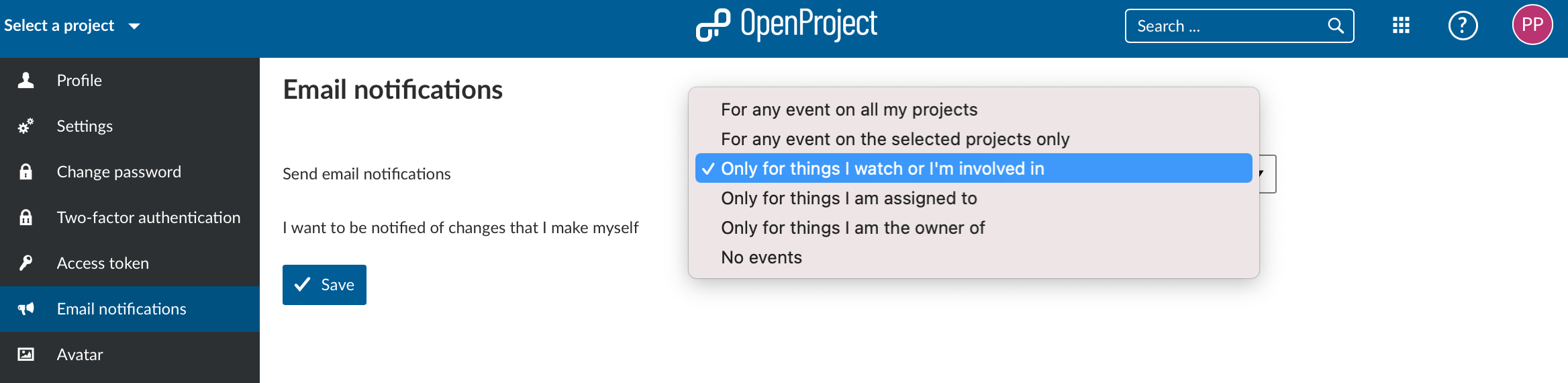The height and width of the screenshot is (383, 1568).
Task: Click the help question mark icon
Action: coord(1463,26)
